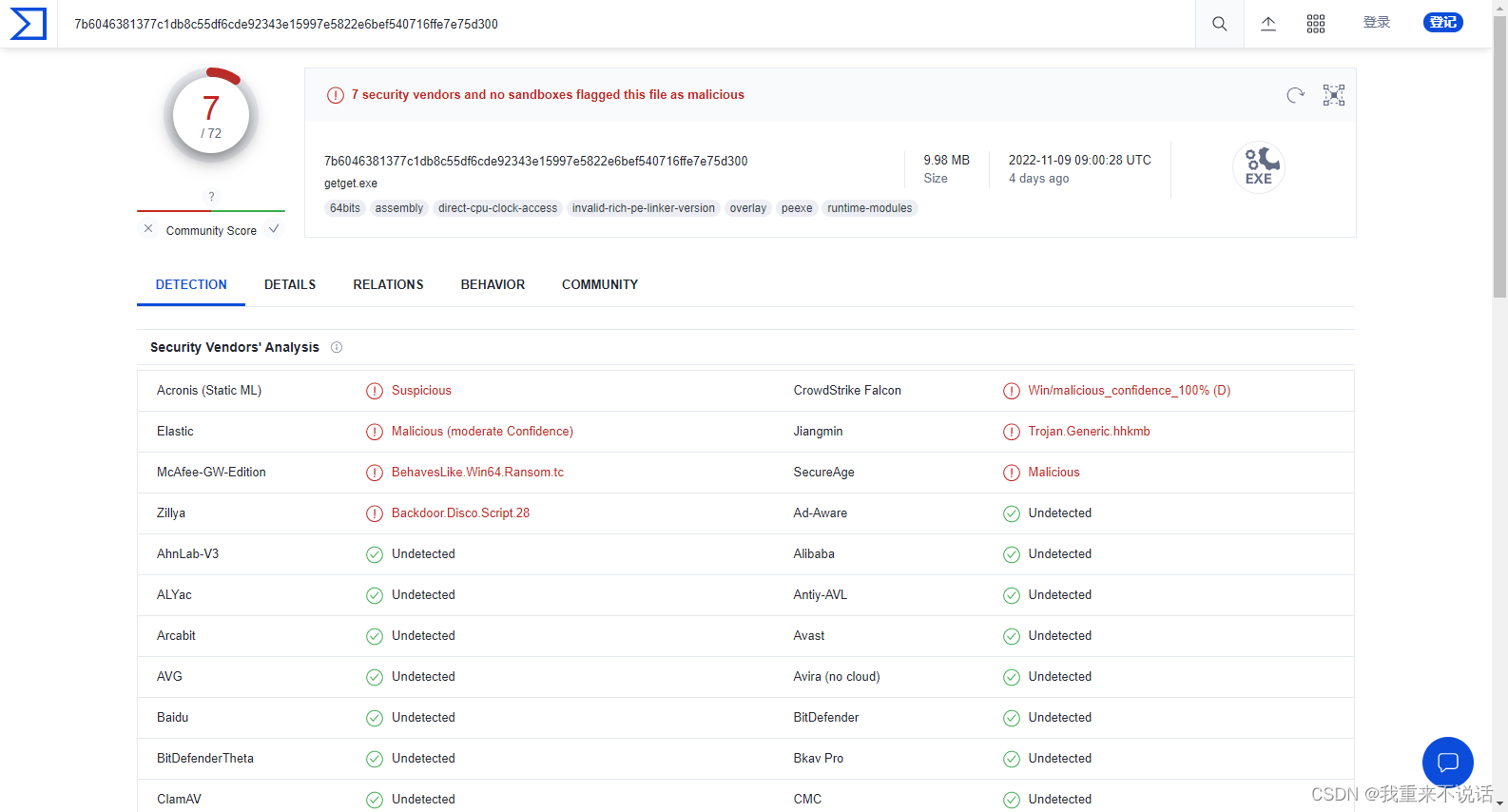The image size is (1508, 812).
Task: Click the EXE file type icon
Action: click(1259, 167)
